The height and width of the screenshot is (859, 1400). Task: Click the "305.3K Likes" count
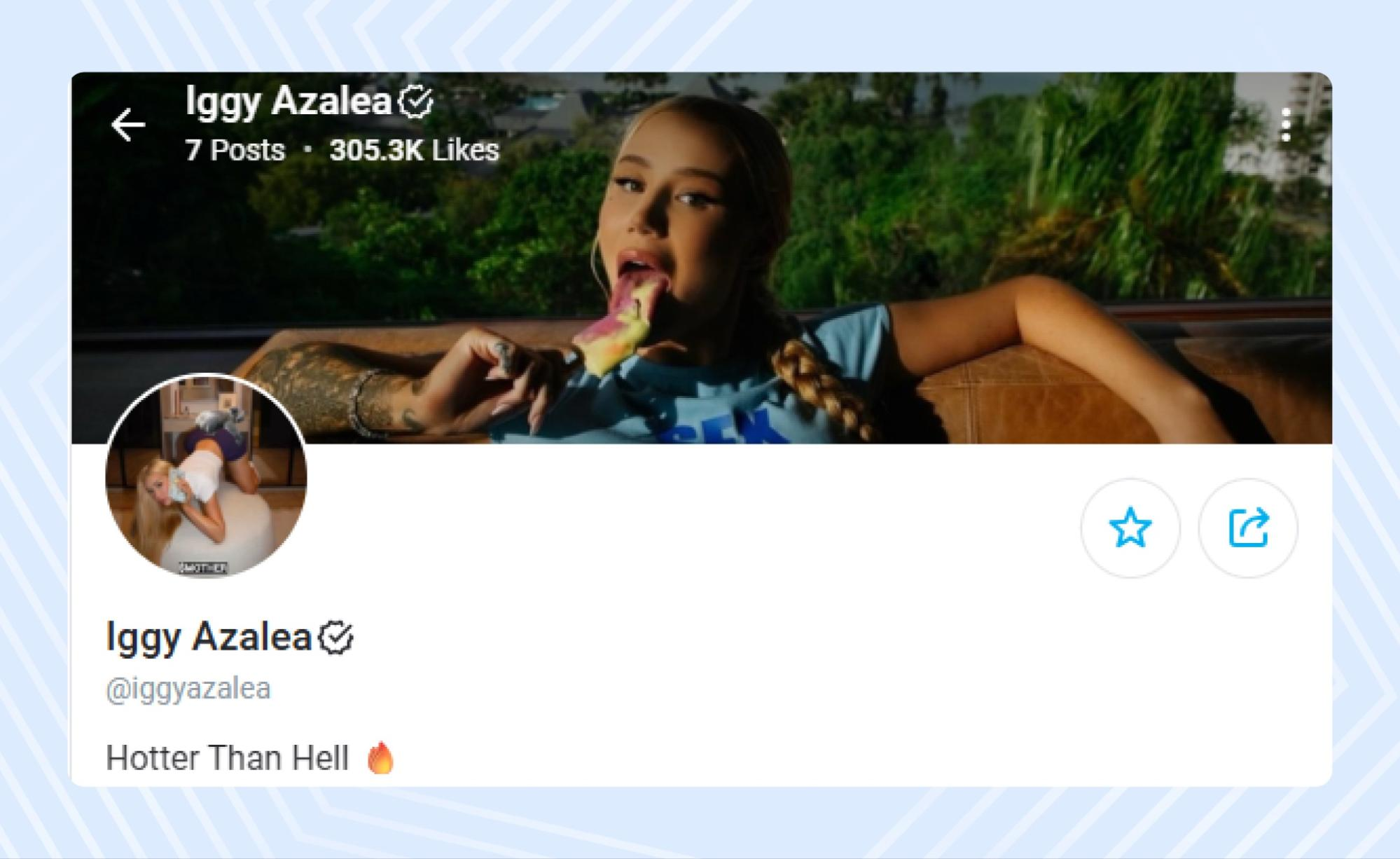(x=414, y=150)
